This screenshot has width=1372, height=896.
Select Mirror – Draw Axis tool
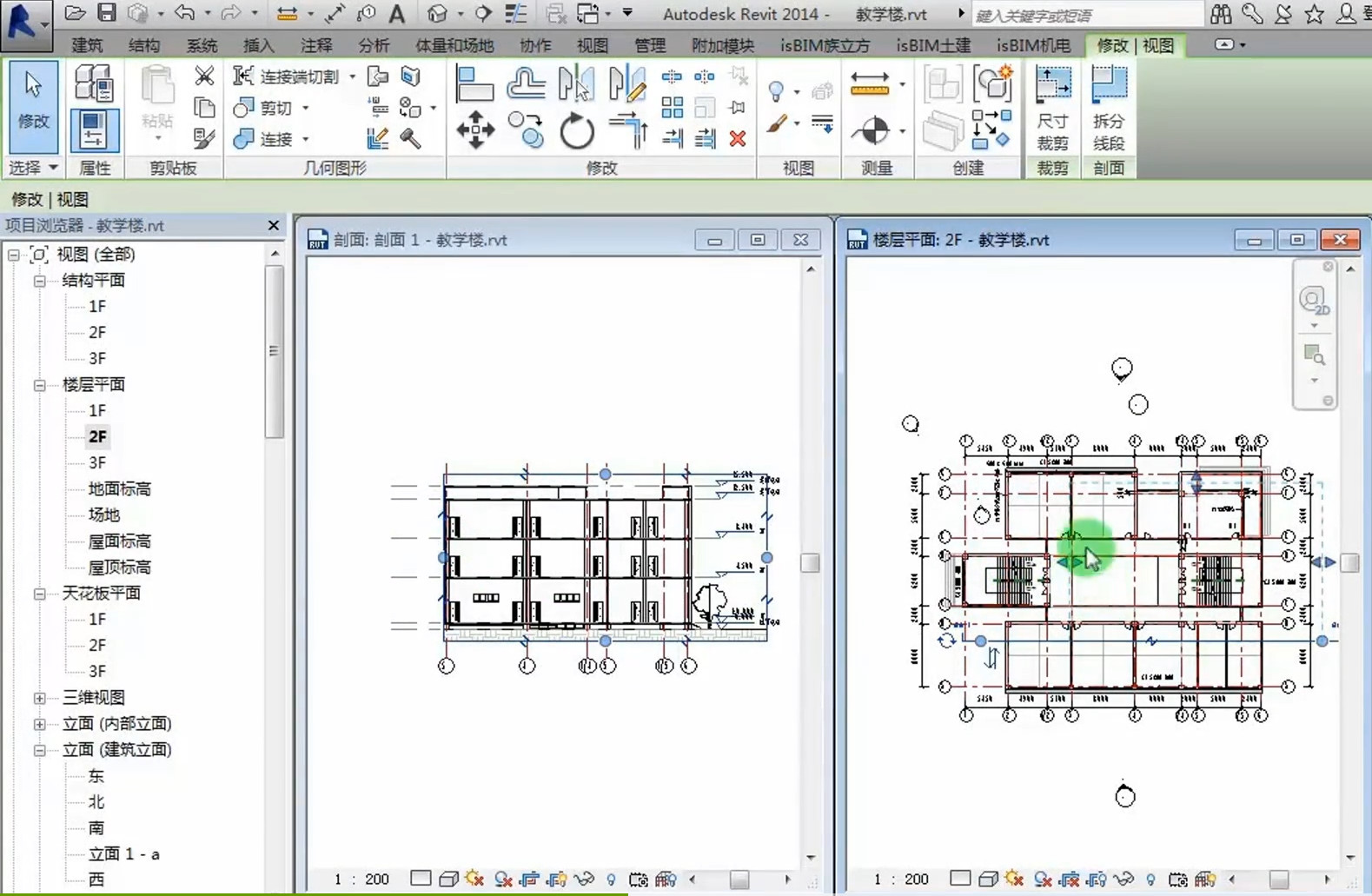pyautogui.click(x=626, y=83)
